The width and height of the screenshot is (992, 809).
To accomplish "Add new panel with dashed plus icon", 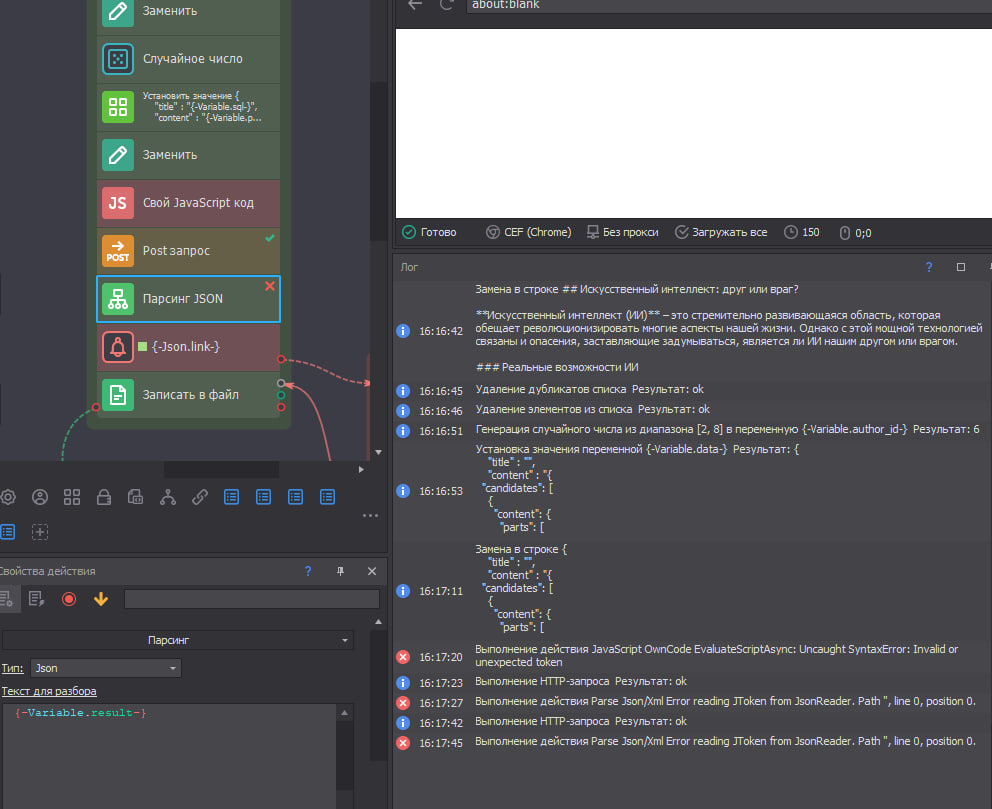I will click(40, 532).
